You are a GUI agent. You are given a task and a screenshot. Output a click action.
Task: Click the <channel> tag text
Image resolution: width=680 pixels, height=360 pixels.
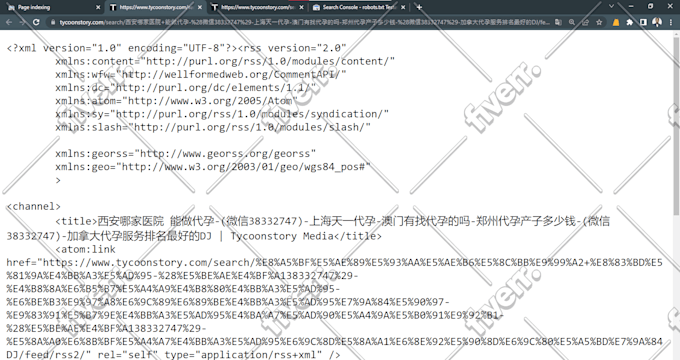coord(33,206)
